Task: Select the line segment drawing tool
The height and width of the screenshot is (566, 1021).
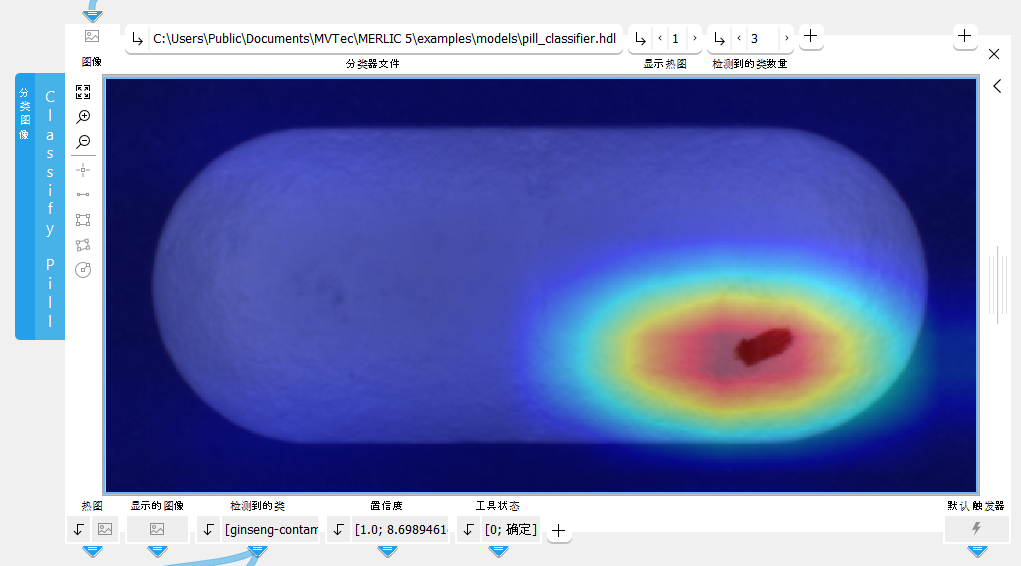Action: tap(83, 194)
